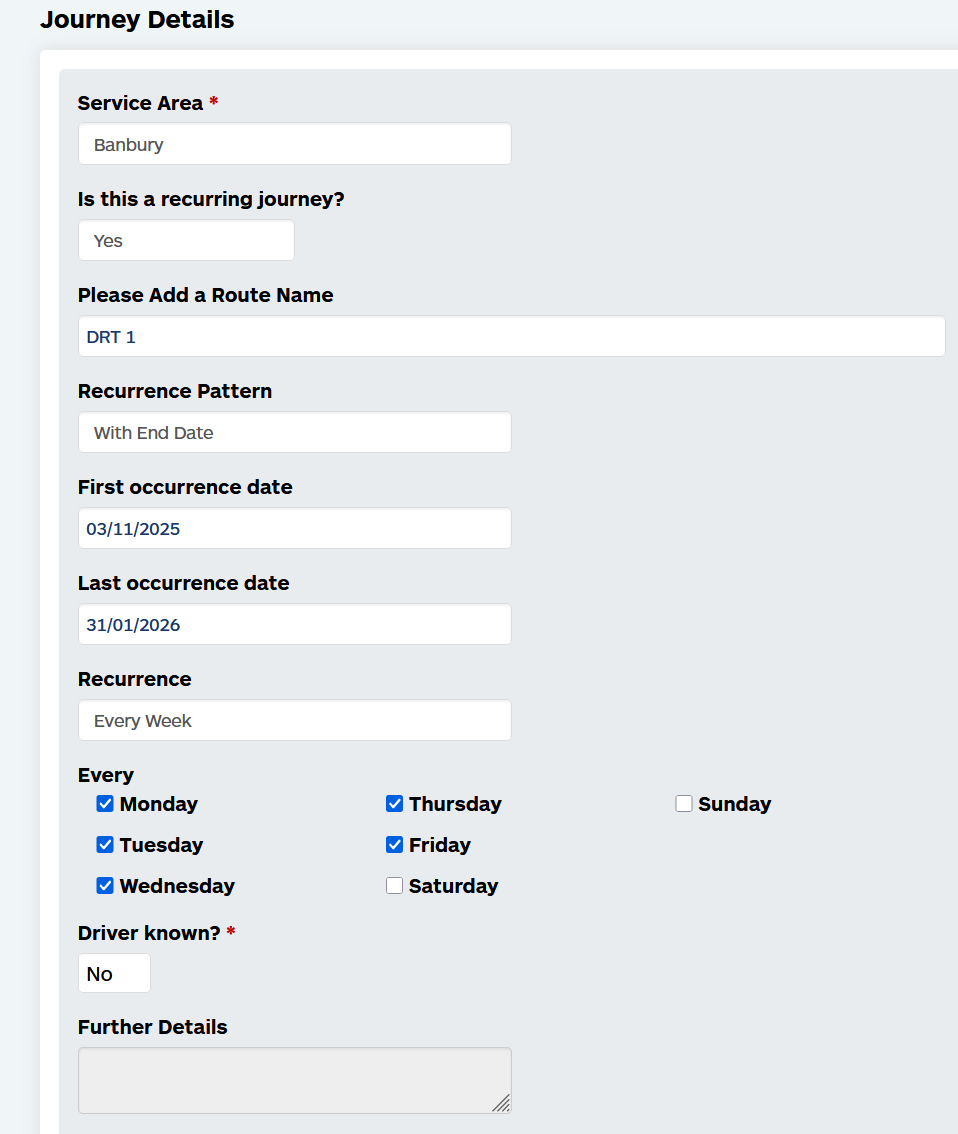The image size is (958, 1134).
Task: Deselect the Wednesday checkbox
Action: [x=105, y=885]
